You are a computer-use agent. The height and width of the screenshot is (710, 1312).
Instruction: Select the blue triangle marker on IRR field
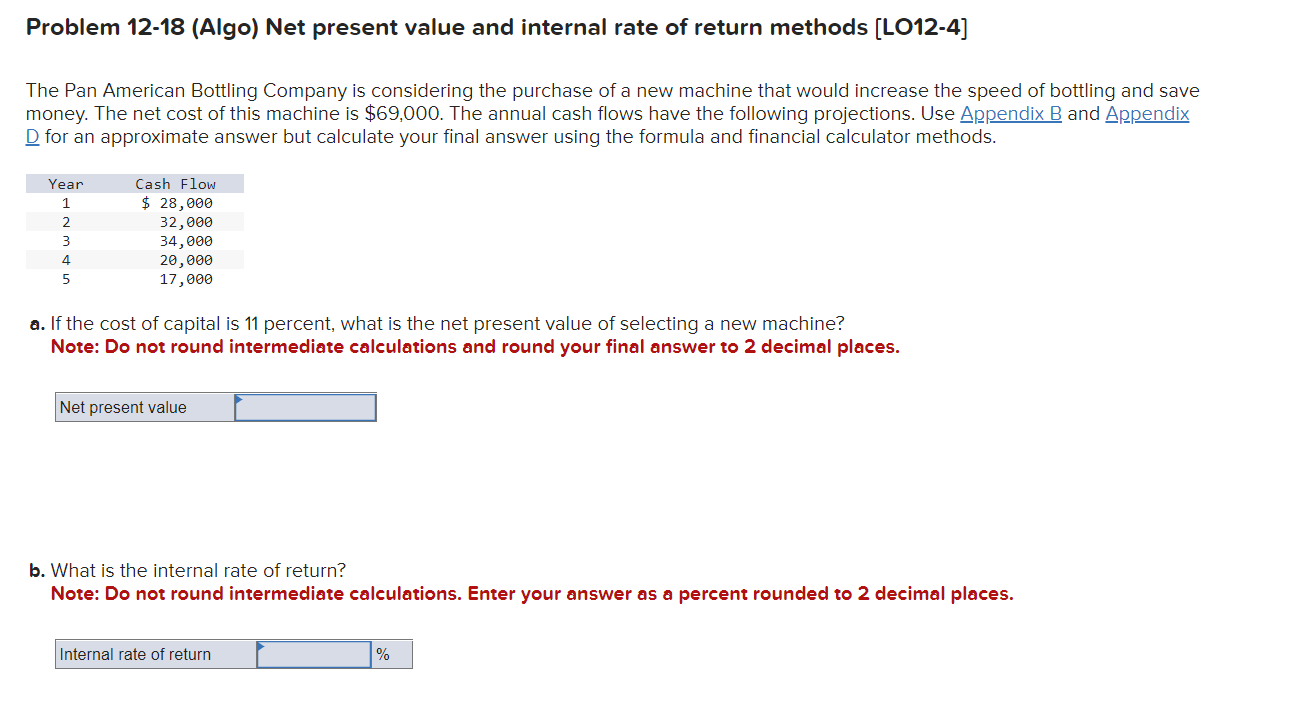coord(262,648)
